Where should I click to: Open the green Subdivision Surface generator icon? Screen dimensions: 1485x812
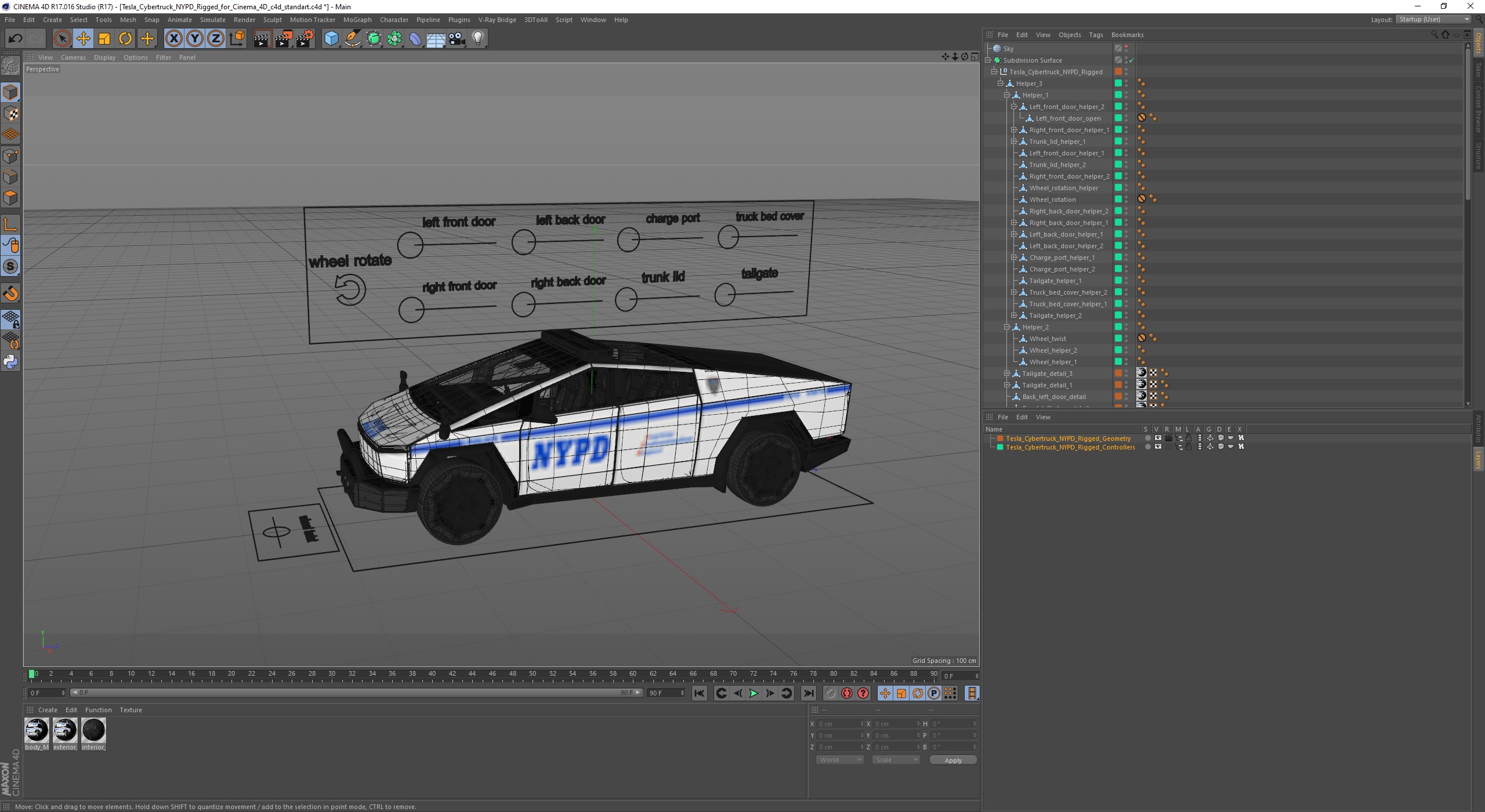click(374, 39)
